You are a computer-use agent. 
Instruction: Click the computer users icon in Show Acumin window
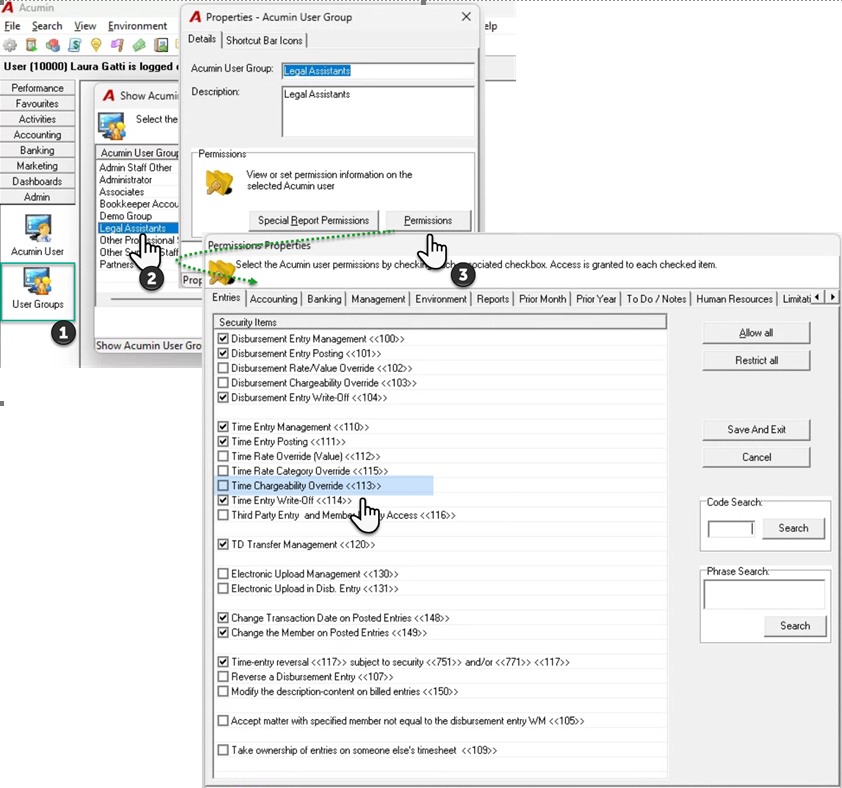pos(112,126)
